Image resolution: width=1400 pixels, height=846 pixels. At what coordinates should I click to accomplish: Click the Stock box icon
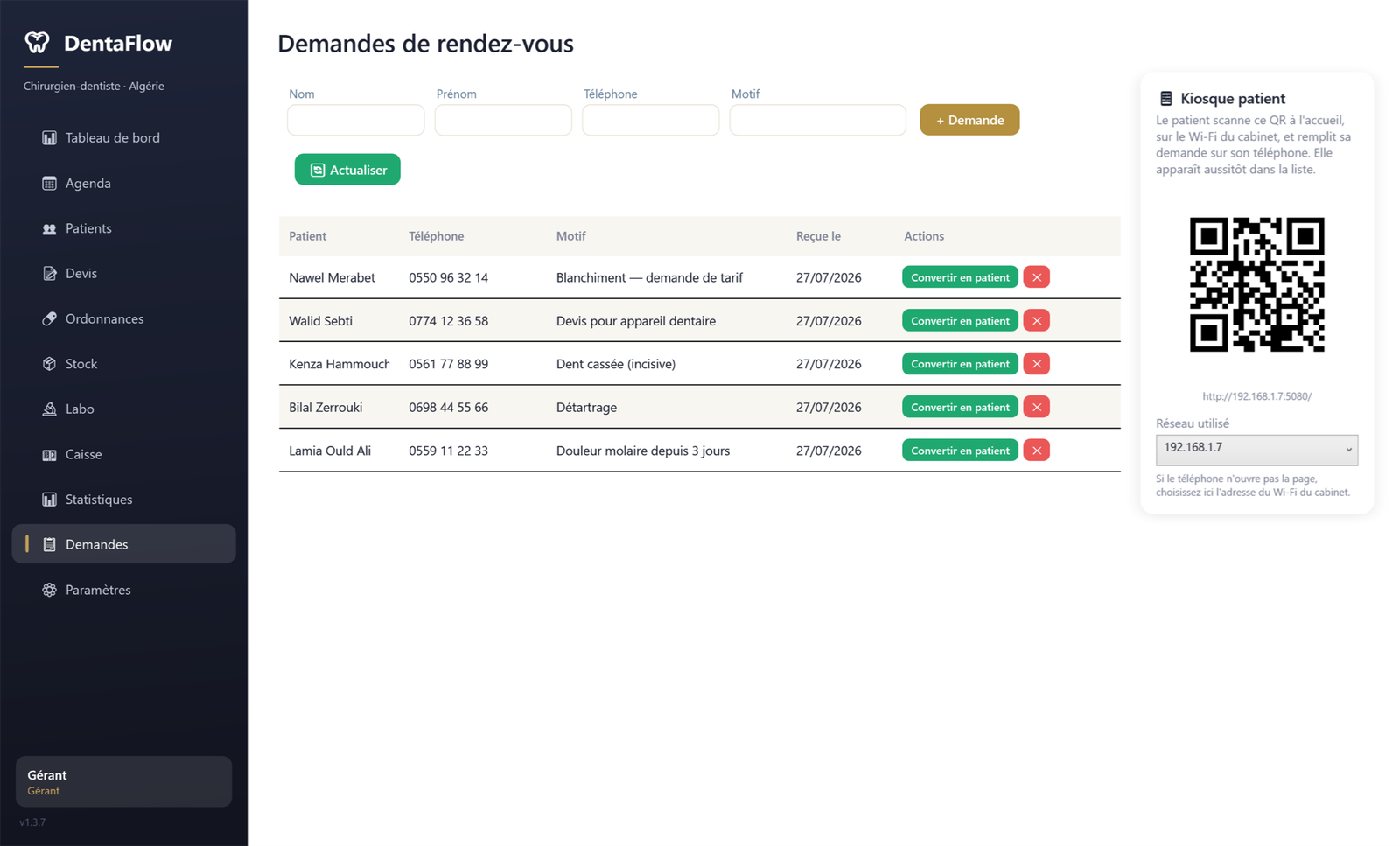click(x=49, y=364)
